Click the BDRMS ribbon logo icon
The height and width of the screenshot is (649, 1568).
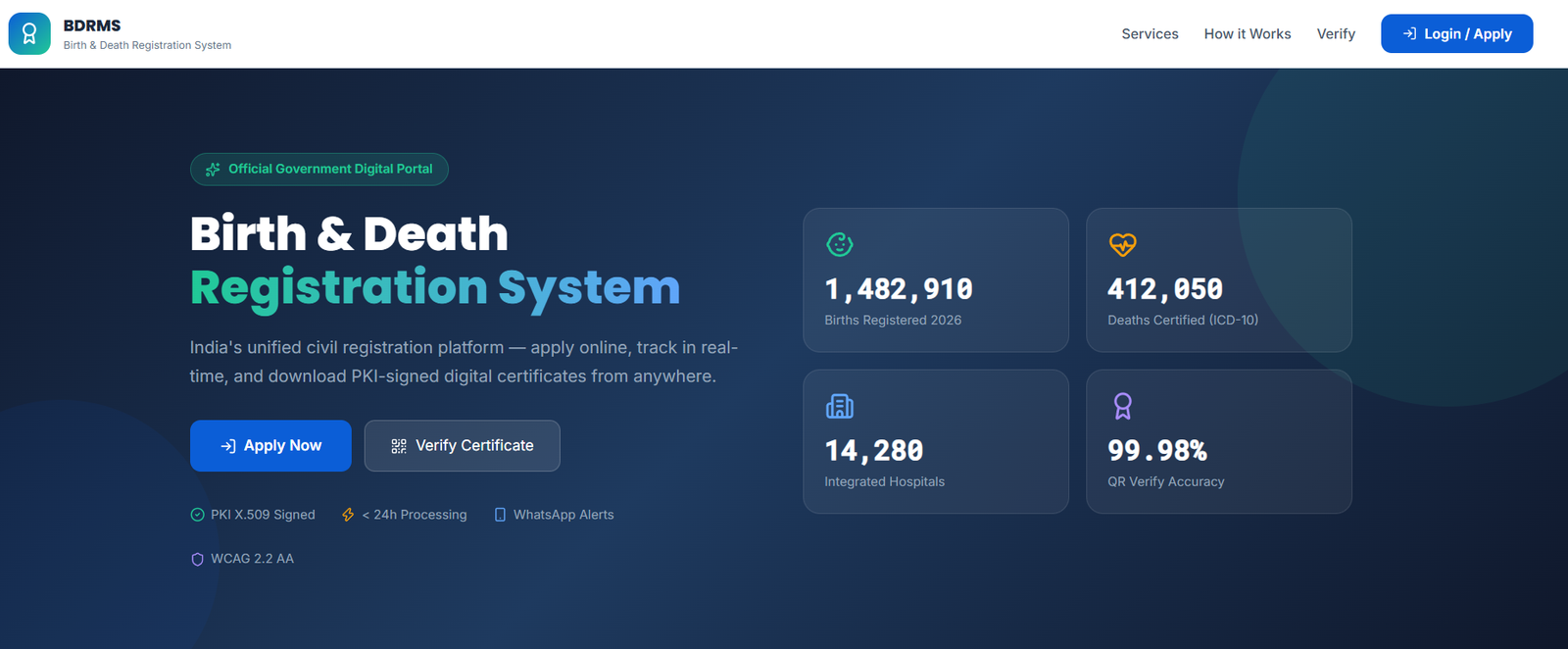point(29,33)
